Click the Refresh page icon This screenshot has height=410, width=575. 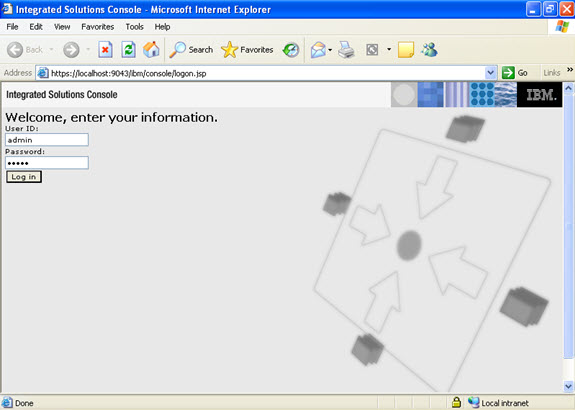[x=128, y=50]
